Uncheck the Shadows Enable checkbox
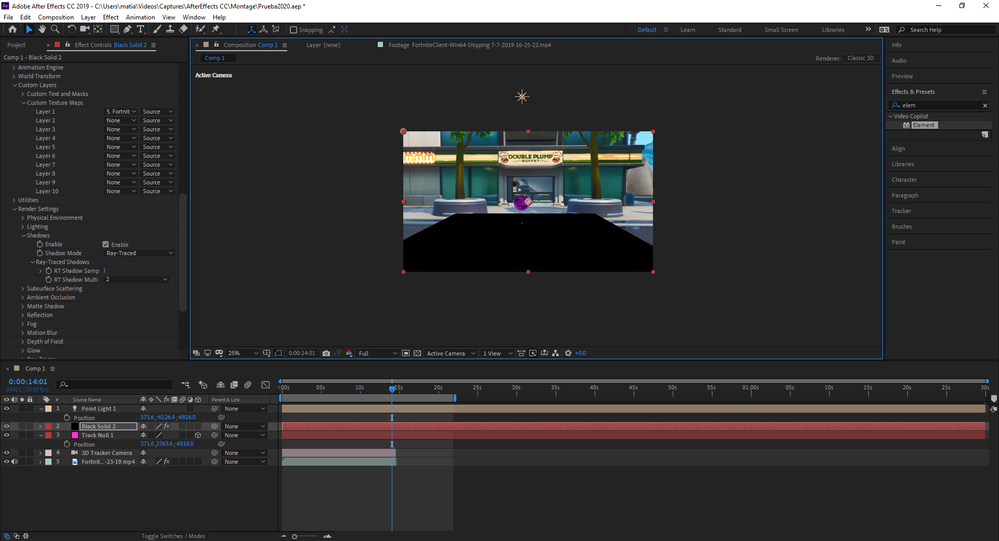Image resolution: width=999 pixels, height=541 pixels. (106, 244)
